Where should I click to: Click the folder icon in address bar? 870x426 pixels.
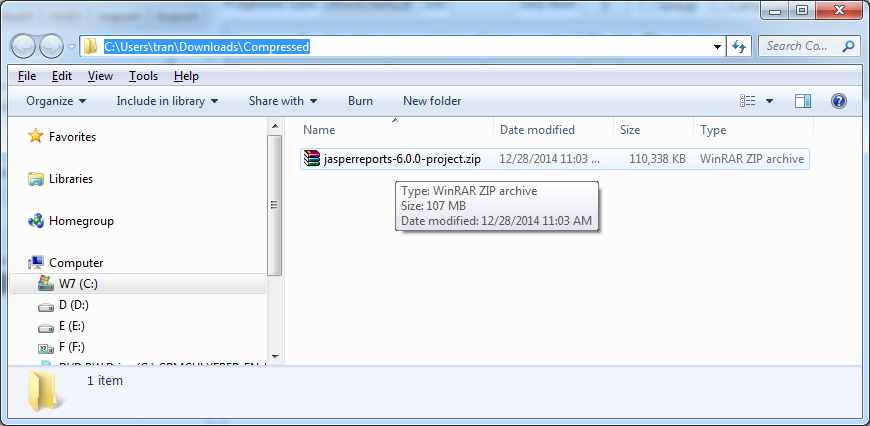(90, 47)
